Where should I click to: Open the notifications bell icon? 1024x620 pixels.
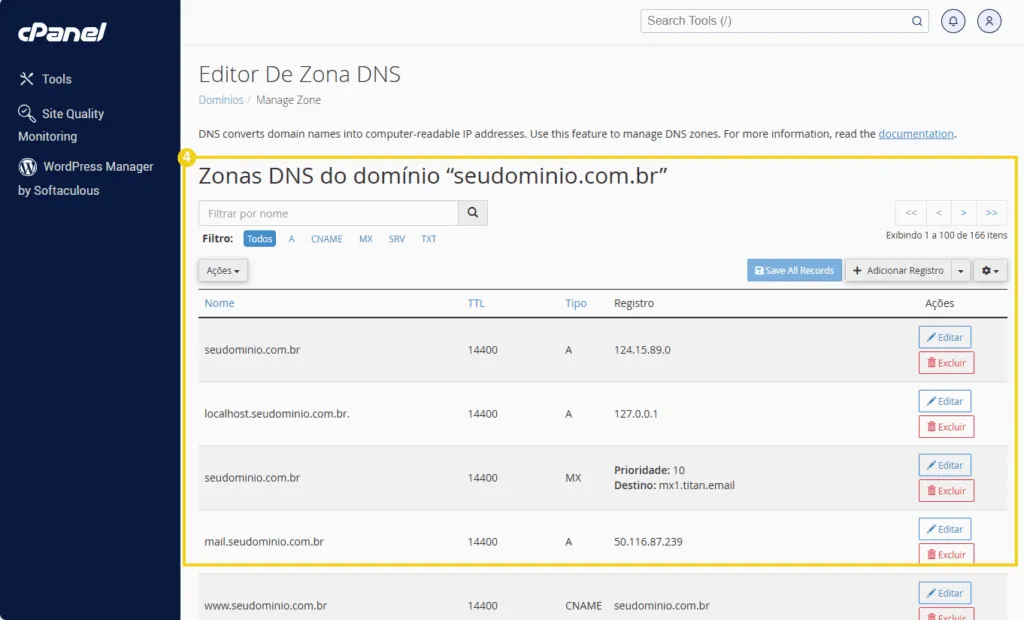coord(953,21)
